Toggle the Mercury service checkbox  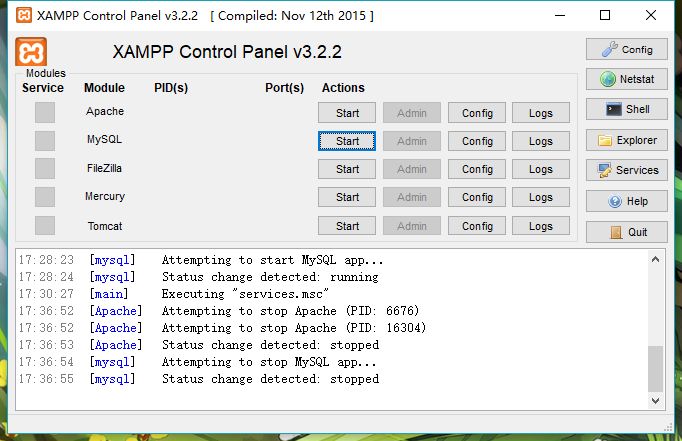click(x=45, y=197)
